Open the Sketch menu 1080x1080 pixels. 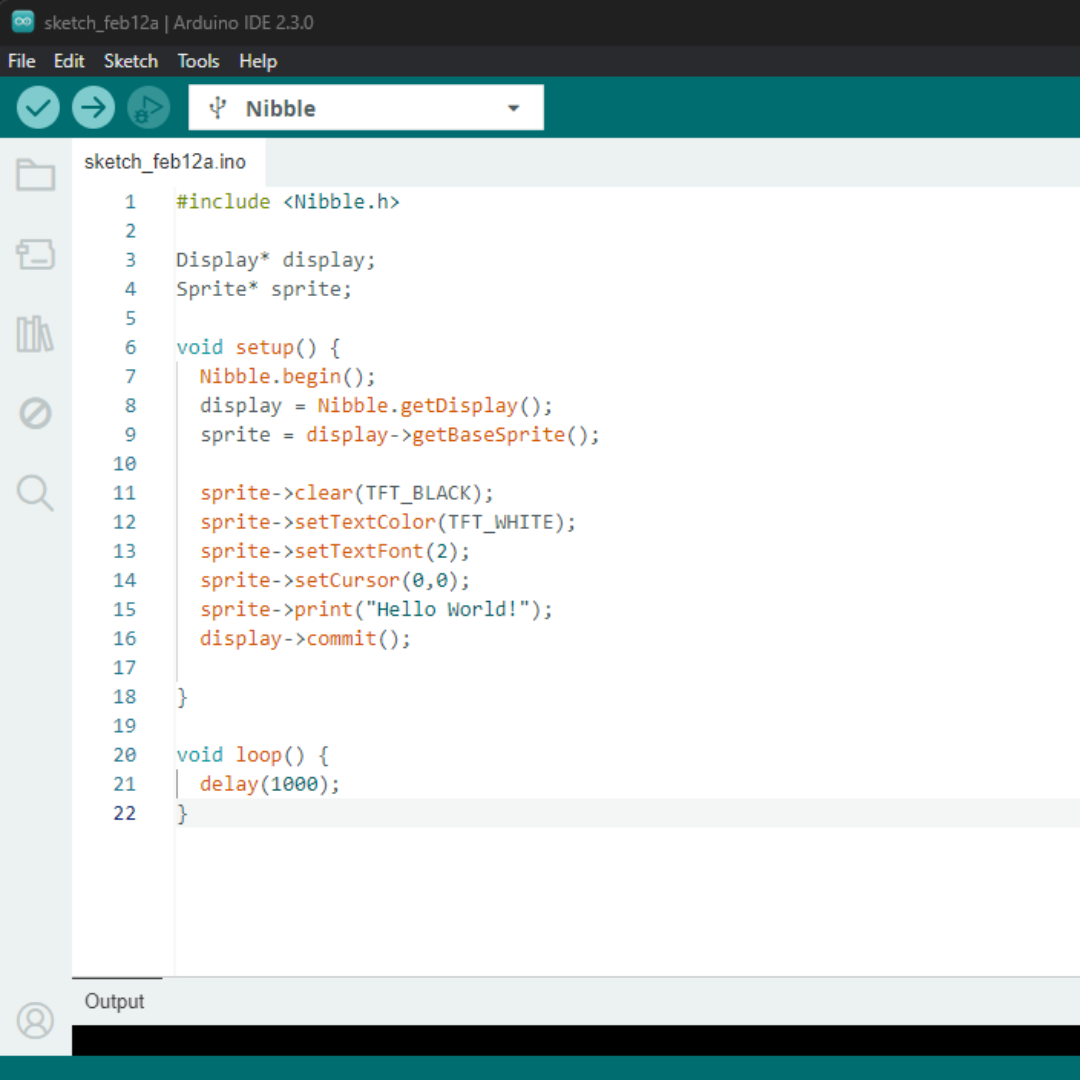[131, 61]
